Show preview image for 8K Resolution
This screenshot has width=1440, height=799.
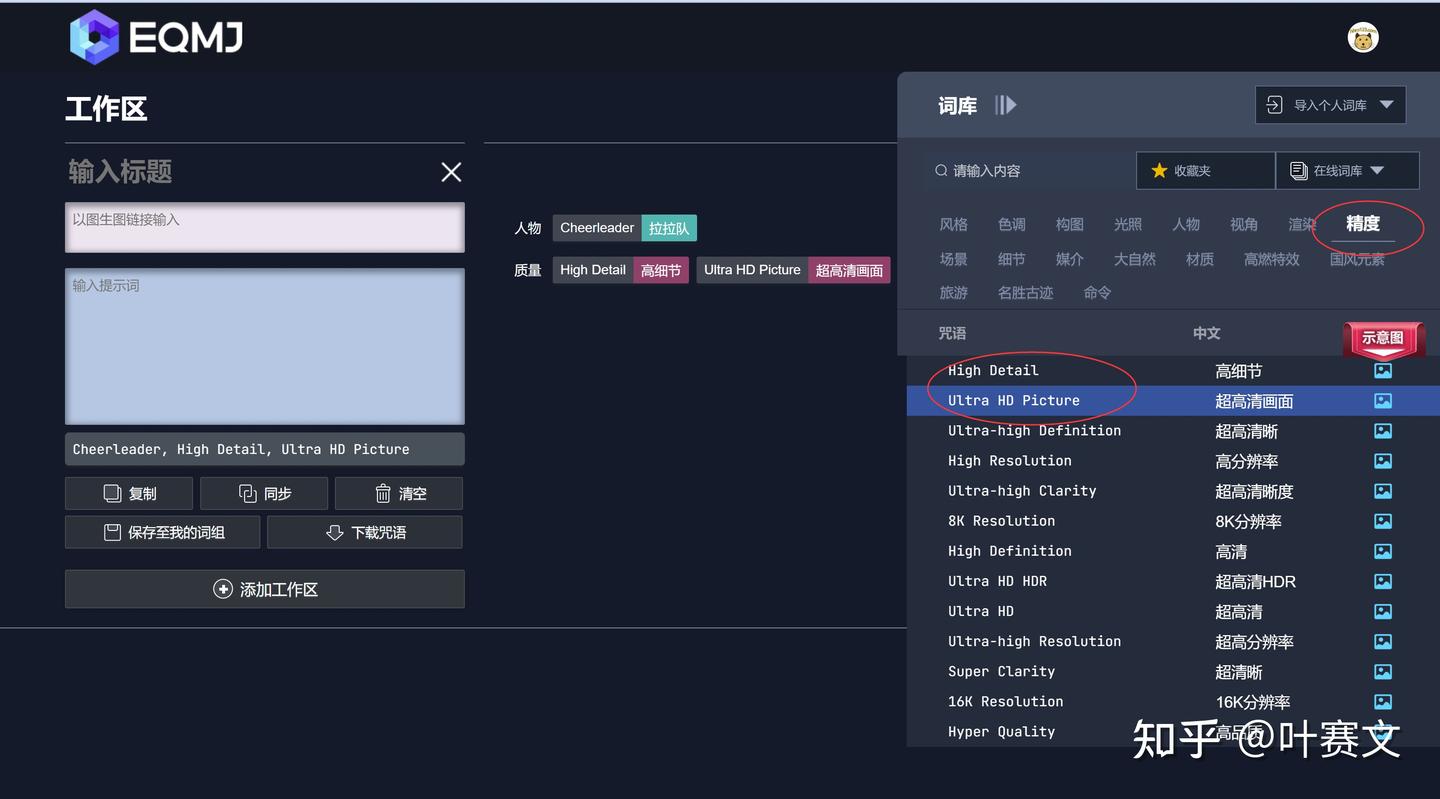[1383, 521]
